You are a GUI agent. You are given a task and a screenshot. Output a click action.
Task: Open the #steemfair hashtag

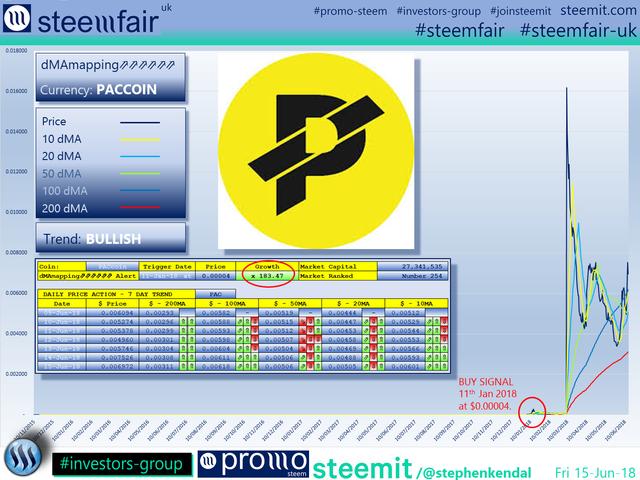coord(460,31)
